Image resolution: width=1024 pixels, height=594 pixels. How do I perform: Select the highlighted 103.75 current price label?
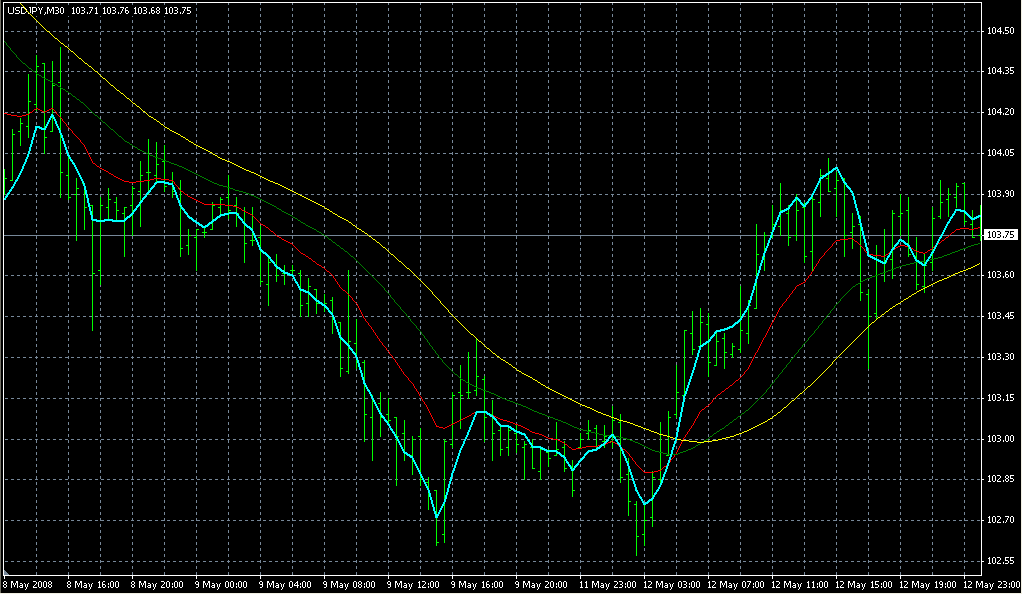1000,235
